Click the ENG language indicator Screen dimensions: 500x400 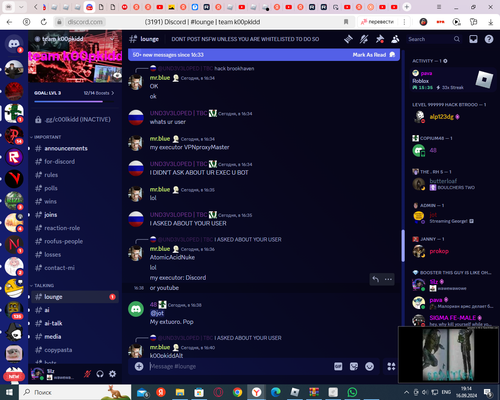coord(446,392)
